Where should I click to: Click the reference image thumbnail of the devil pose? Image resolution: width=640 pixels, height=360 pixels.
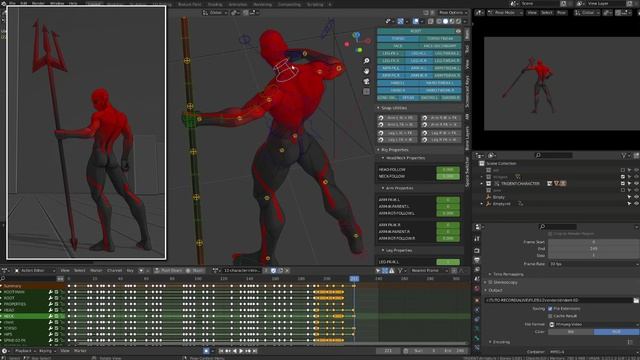point(86,133)
